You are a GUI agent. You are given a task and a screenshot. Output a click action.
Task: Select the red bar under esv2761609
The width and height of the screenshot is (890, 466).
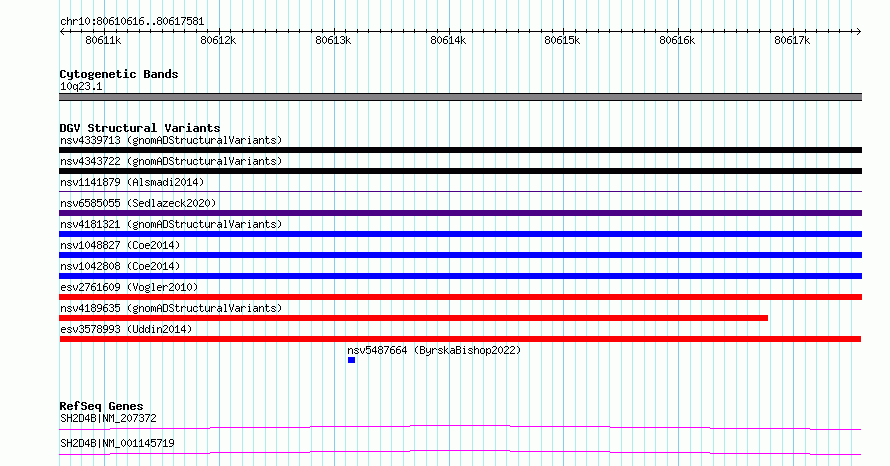point(460,297)
